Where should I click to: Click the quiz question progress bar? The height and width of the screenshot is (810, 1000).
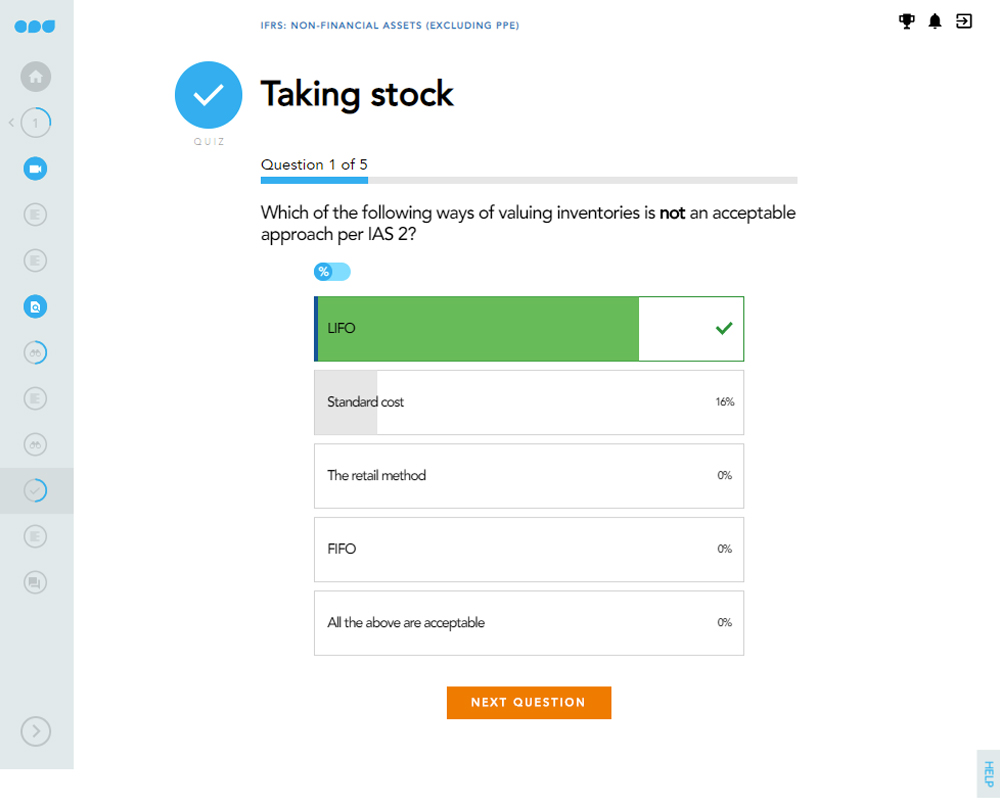pyautogui.click(x=528, y=181)
